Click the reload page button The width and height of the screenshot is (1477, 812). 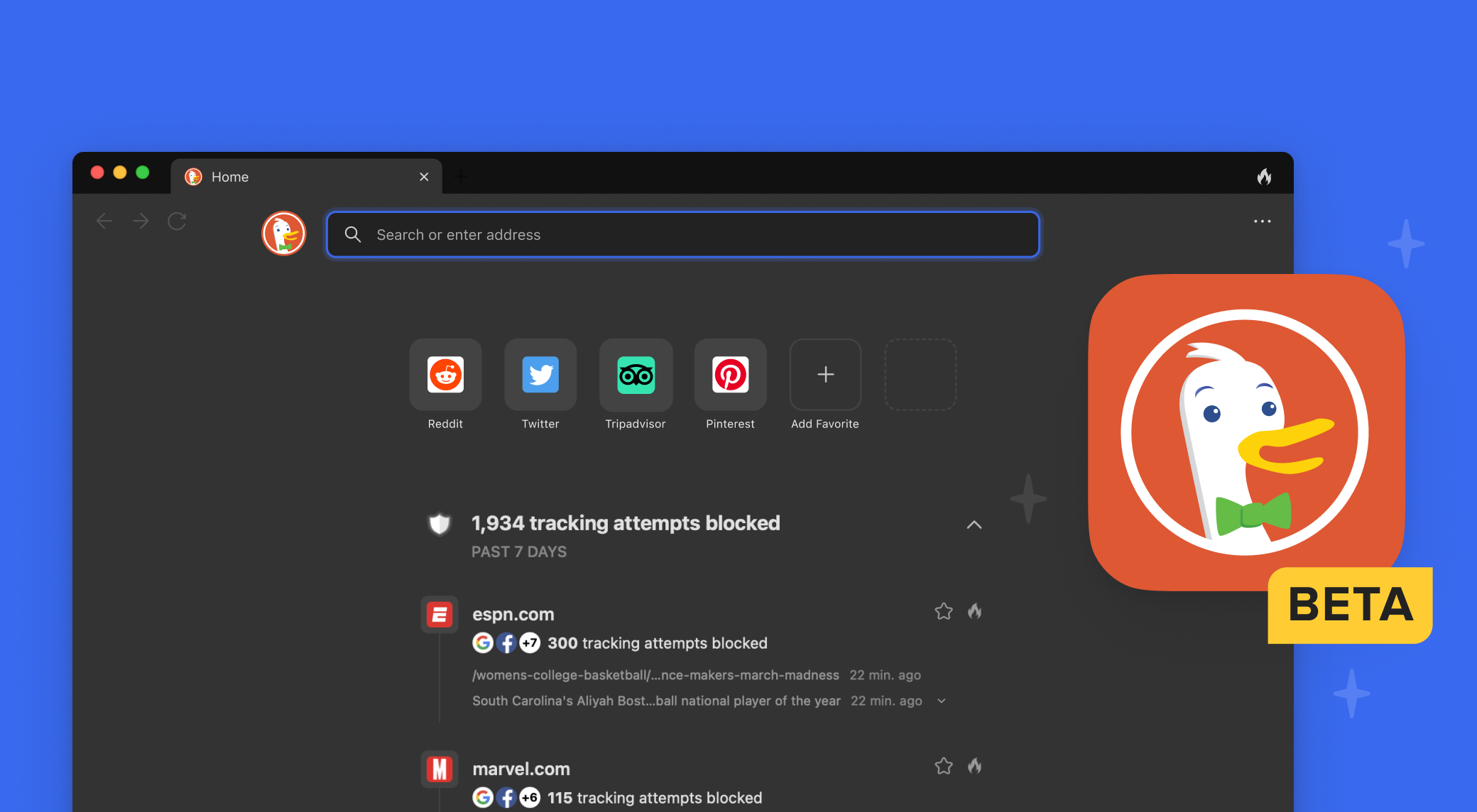click(178, 220)
